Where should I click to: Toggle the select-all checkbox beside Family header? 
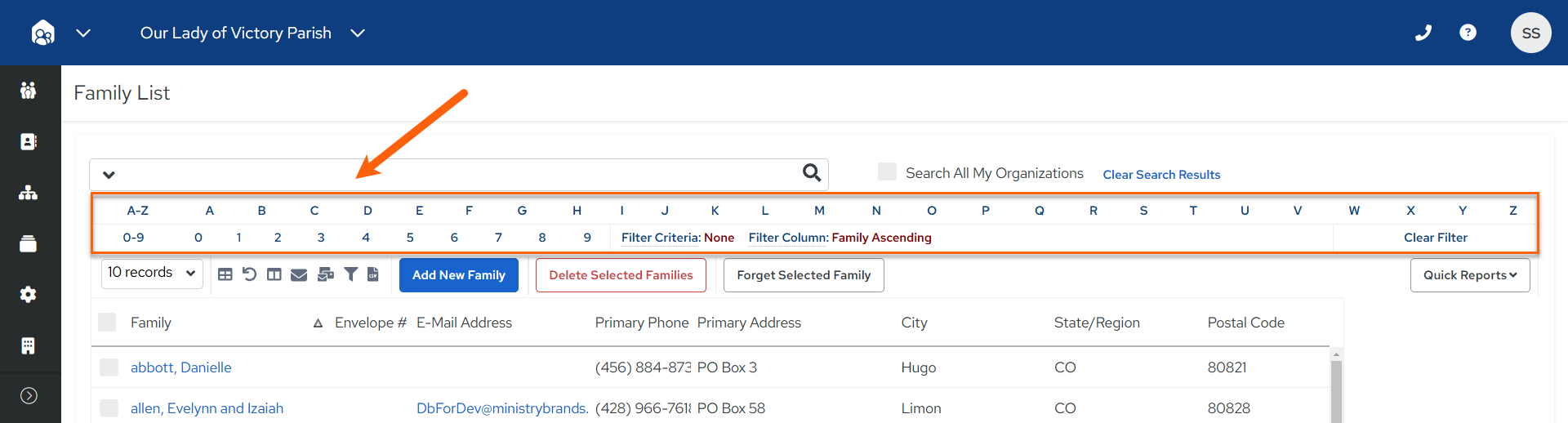tap(107, 322)
